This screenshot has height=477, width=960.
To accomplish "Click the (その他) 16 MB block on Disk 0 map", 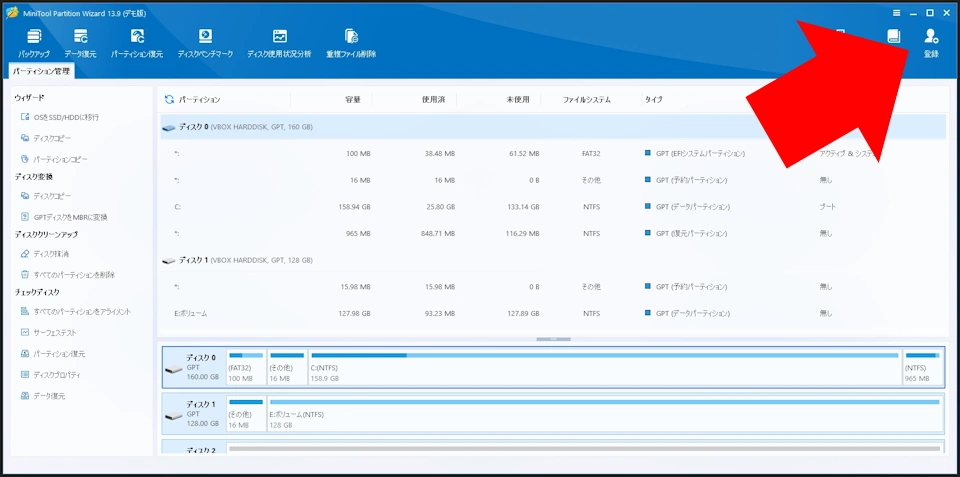I will [287, 367].
